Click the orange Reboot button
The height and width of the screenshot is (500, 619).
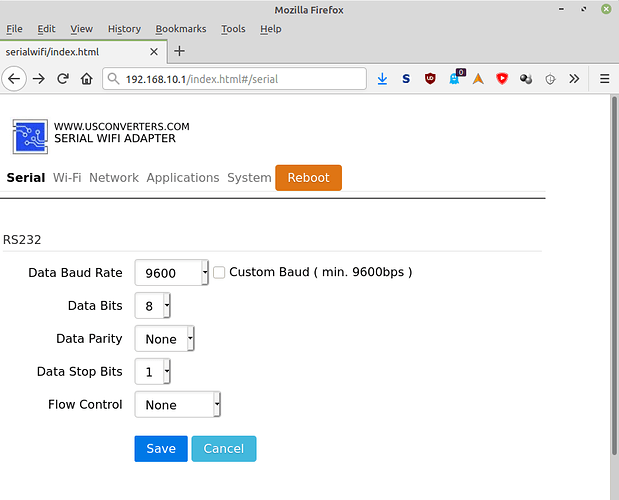coord(308,178)
